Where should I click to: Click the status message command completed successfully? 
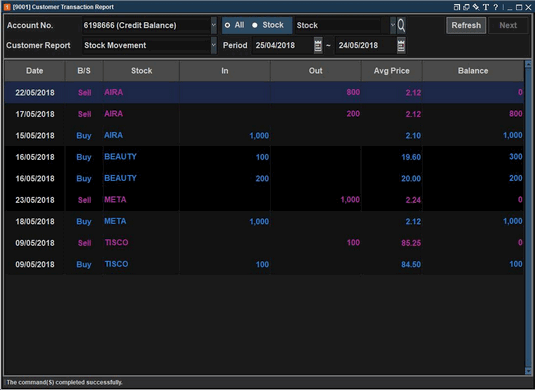tap(64, 382)
